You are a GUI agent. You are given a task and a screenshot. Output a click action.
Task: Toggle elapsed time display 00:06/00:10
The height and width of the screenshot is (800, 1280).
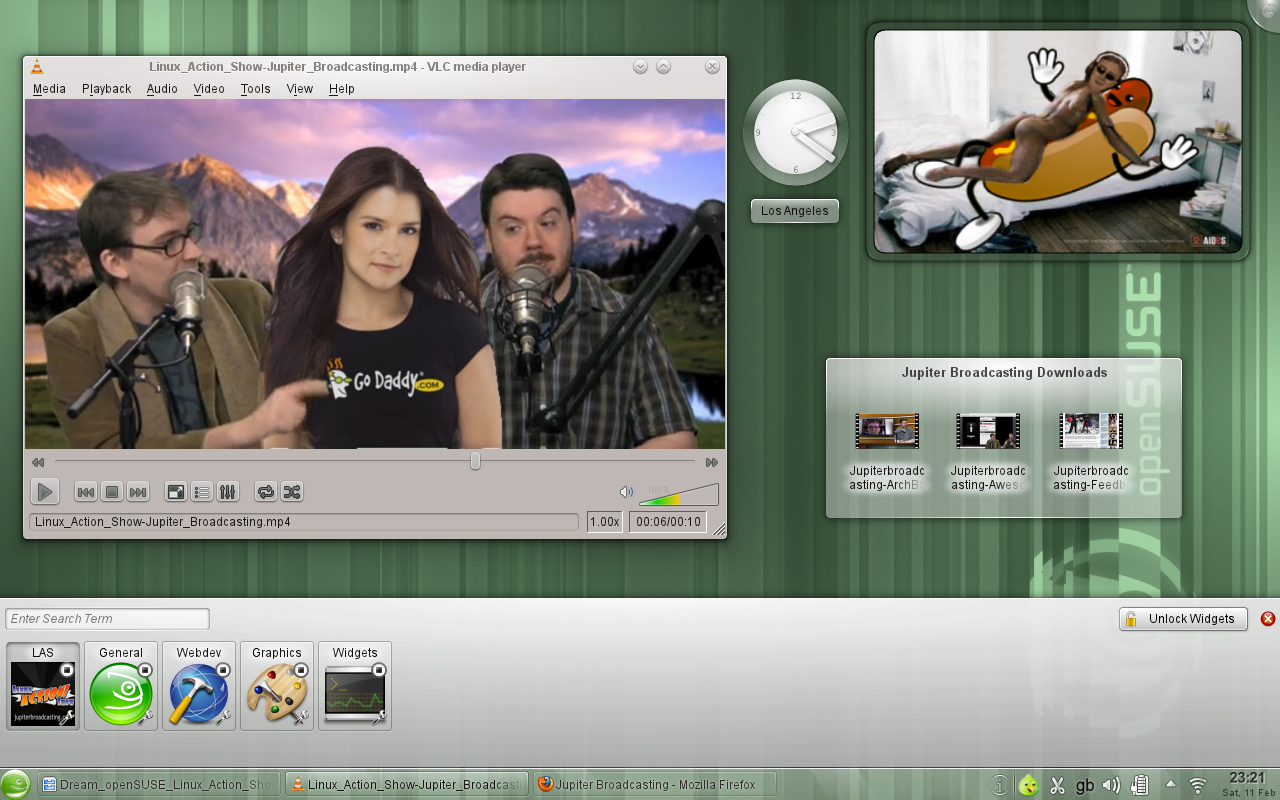tap(668, 522)
